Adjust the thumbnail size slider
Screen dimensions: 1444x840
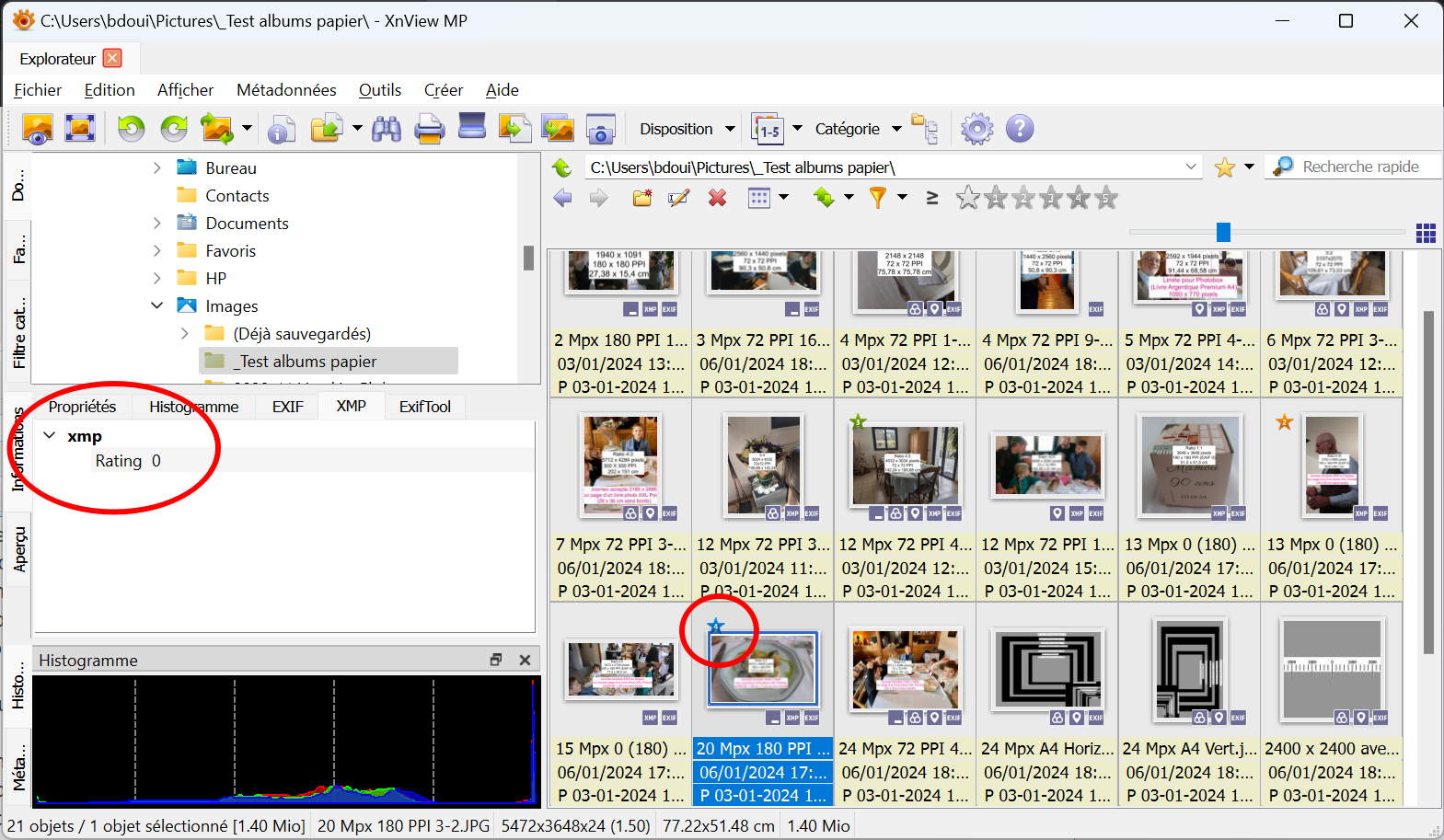[1222, 232]
